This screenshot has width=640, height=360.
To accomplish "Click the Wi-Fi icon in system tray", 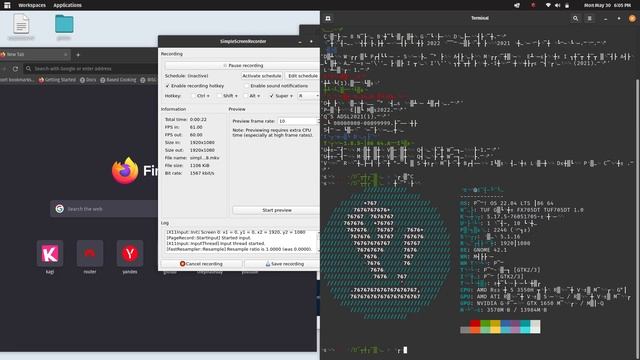I will (548, 5).
